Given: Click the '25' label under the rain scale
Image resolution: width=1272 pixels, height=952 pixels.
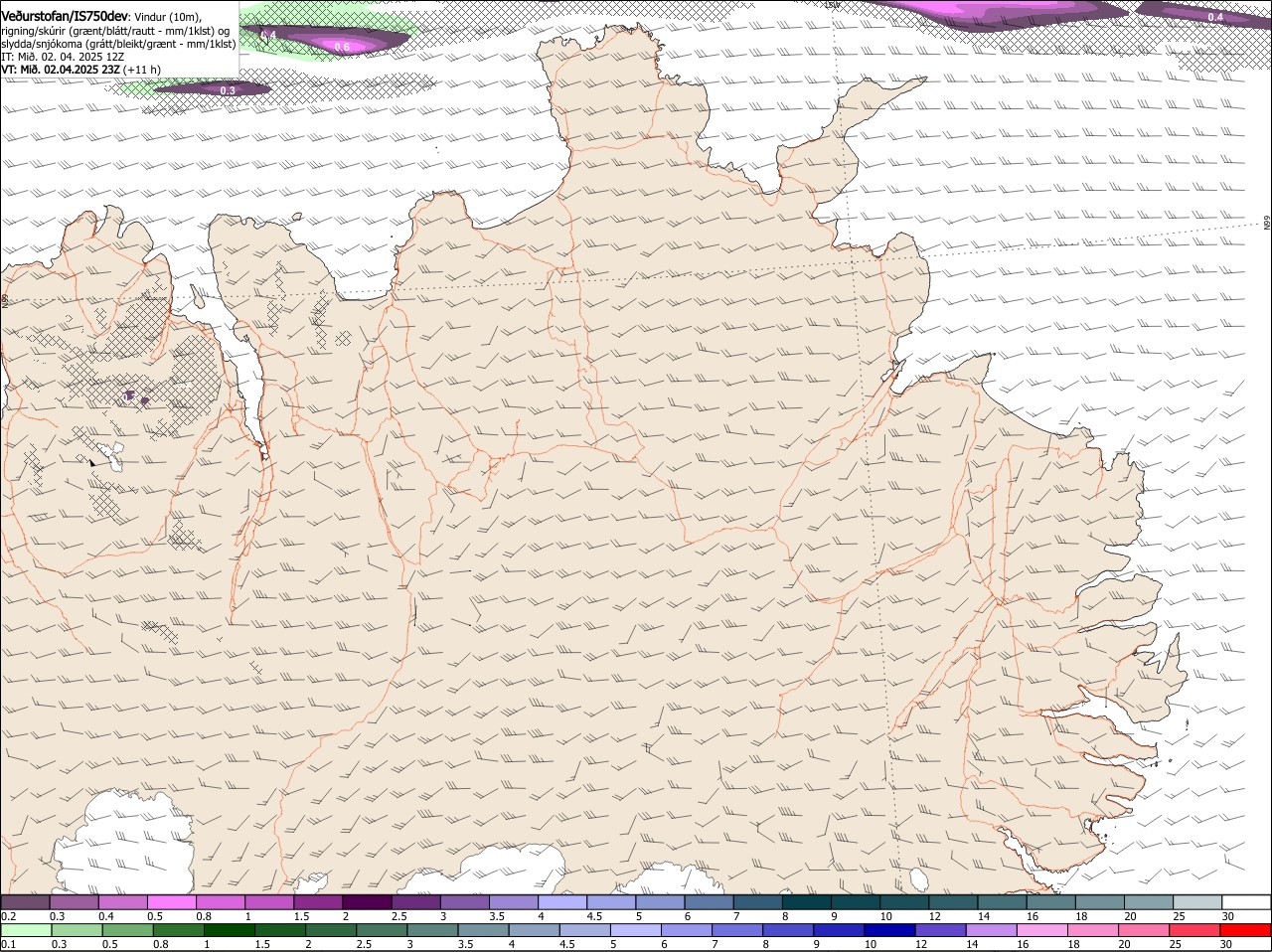Looking at the screenshot, I should (1176, 945).
